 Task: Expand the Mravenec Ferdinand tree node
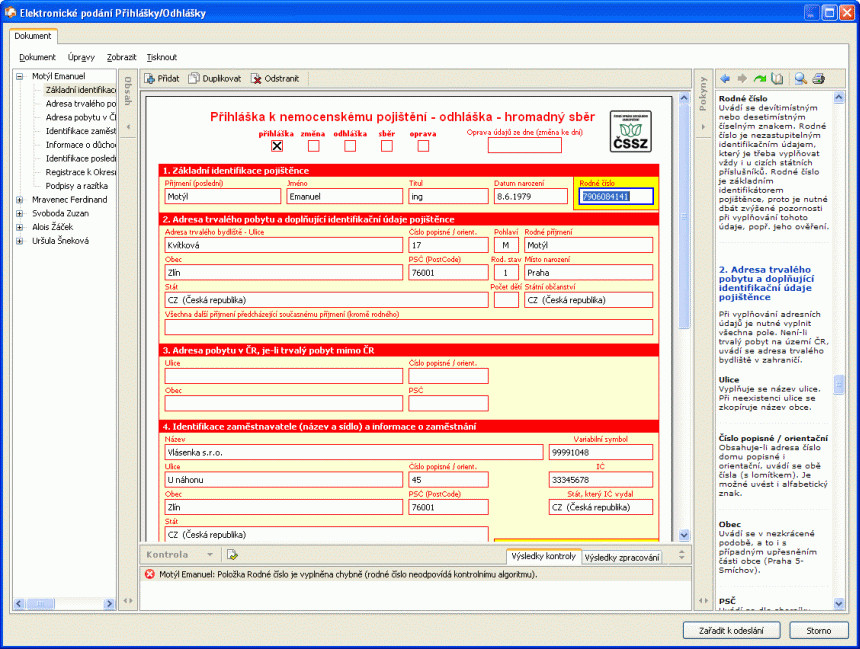point(20,200)
